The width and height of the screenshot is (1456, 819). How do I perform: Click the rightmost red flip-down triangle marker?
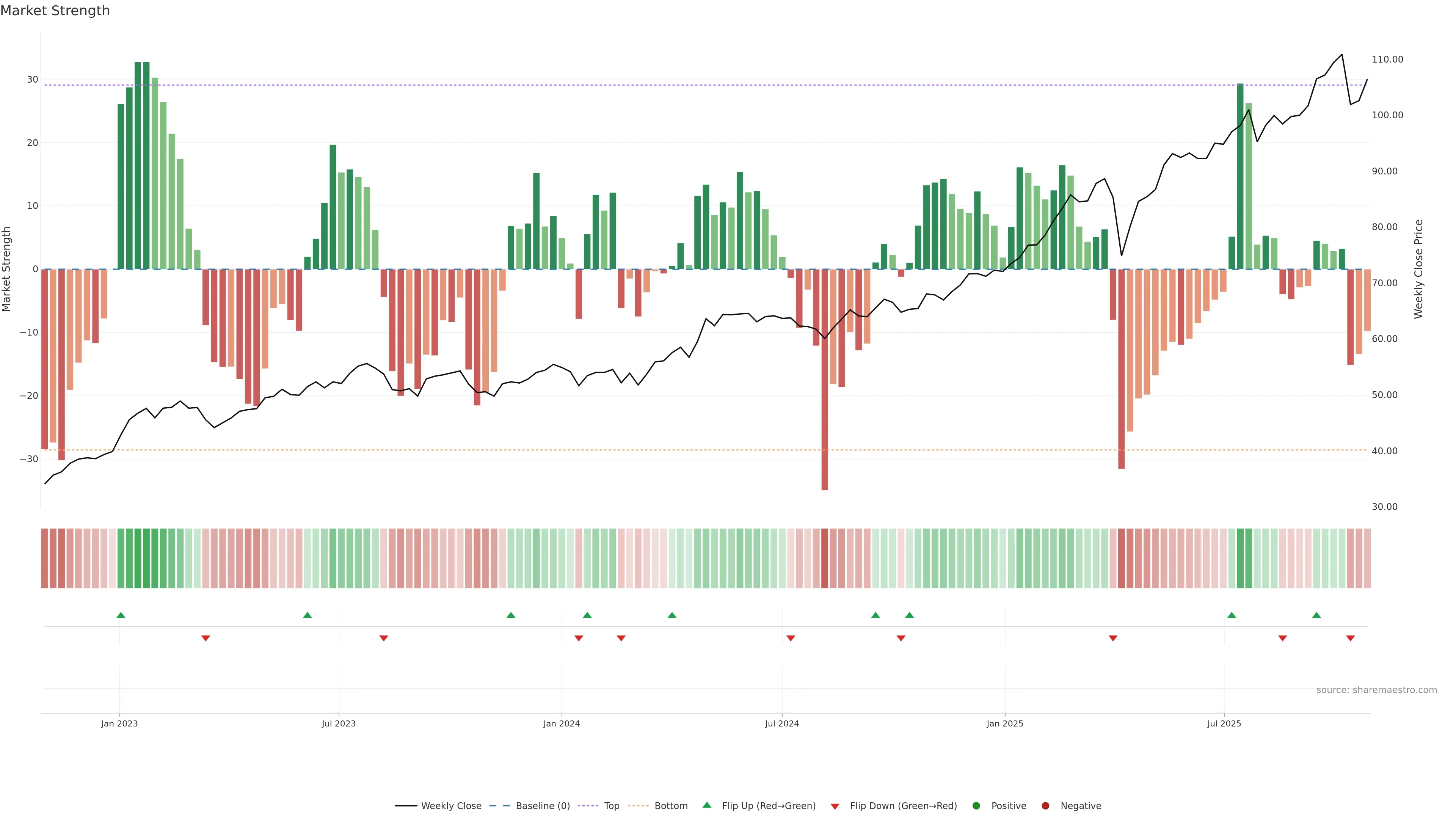click(x=1350, y=638)
